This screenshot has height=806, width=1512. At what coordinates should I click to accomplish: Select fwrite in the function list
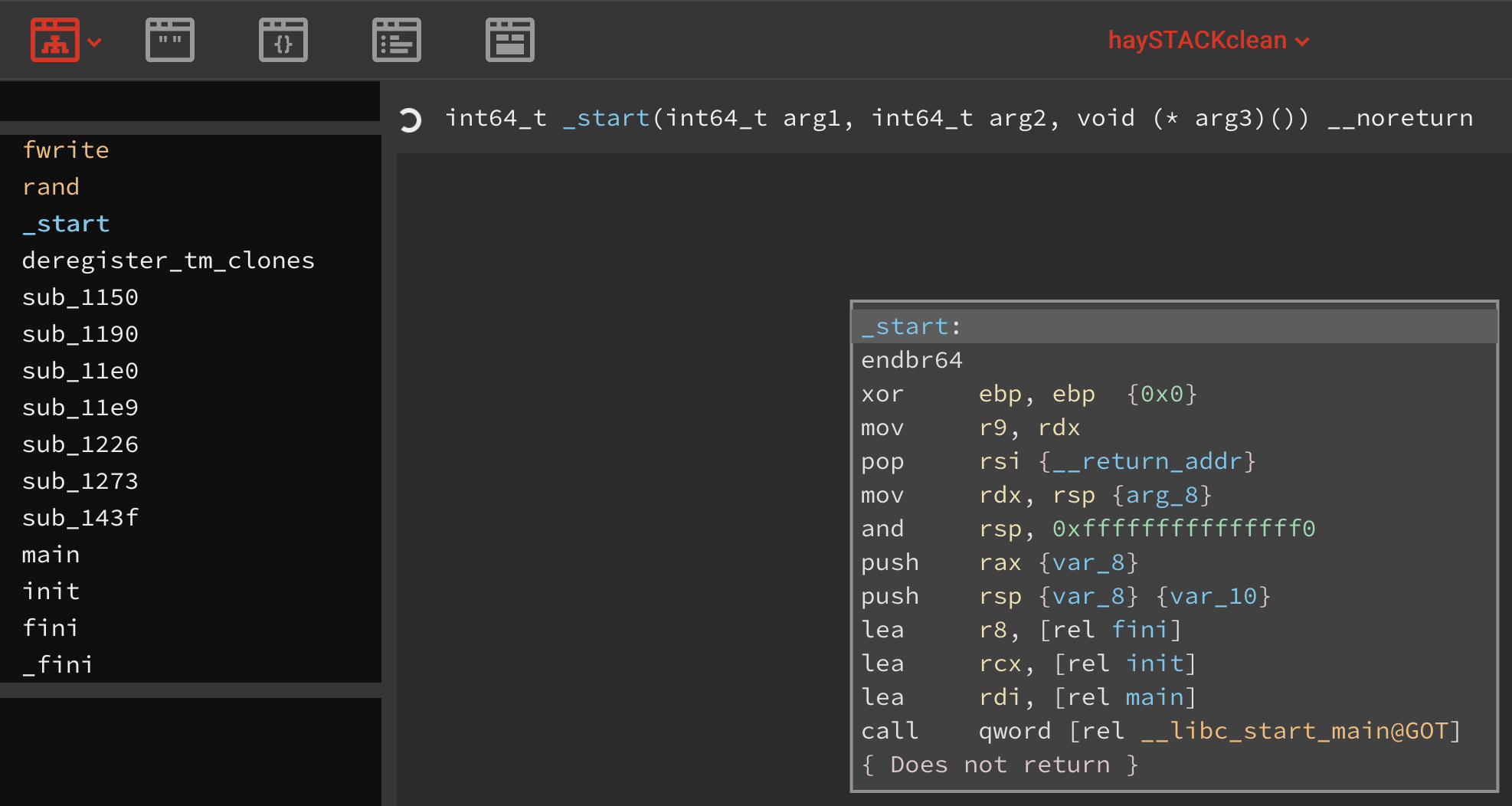[66, 150]
